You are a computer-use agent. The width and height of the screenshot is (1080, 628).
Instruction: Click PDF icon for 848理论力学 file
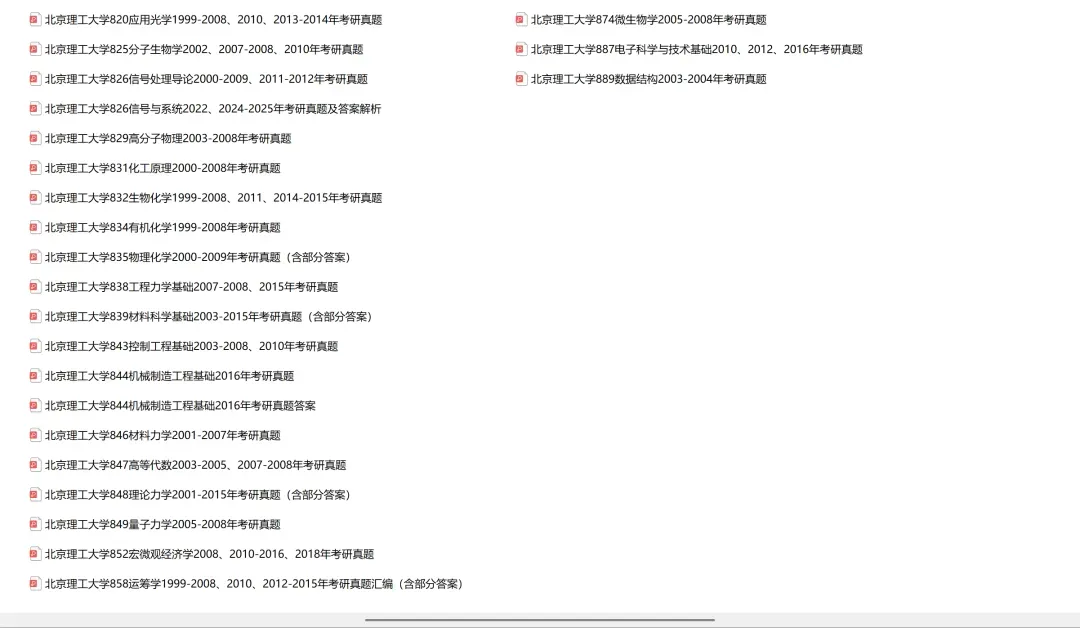pyautogui.click(x=34, y=494)
